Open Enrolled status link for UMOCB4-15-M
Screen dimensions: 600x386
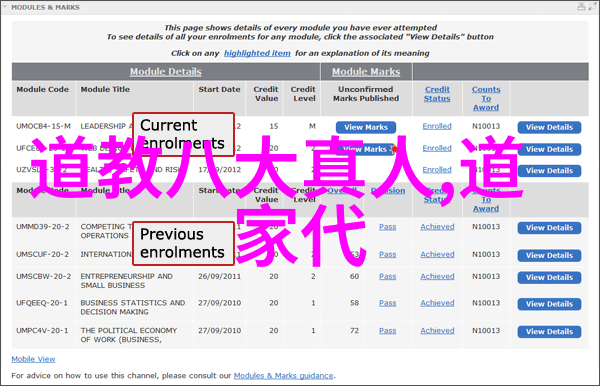(x=437, y=126)
